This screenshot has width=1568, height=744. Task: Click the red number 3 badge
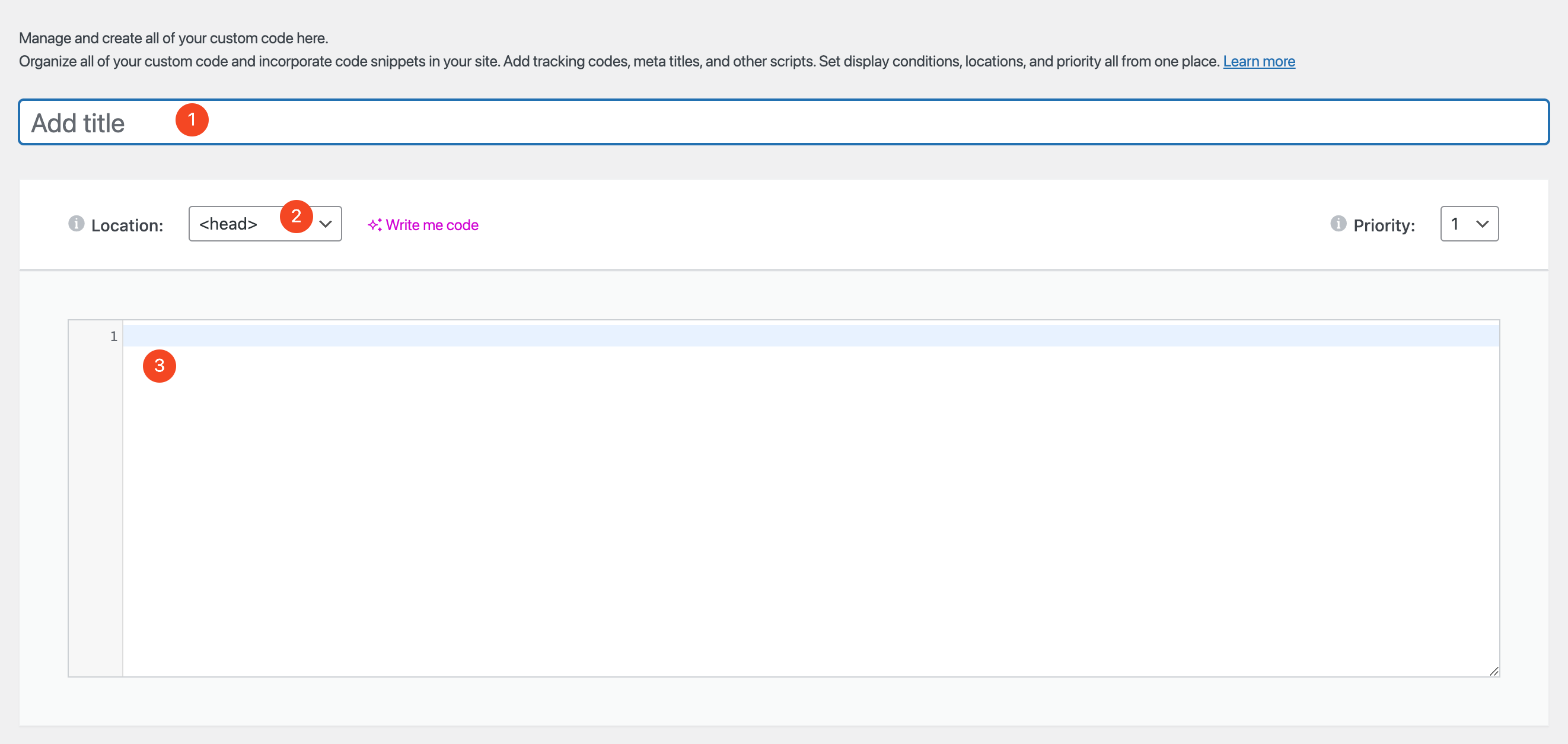pos(160,365)
